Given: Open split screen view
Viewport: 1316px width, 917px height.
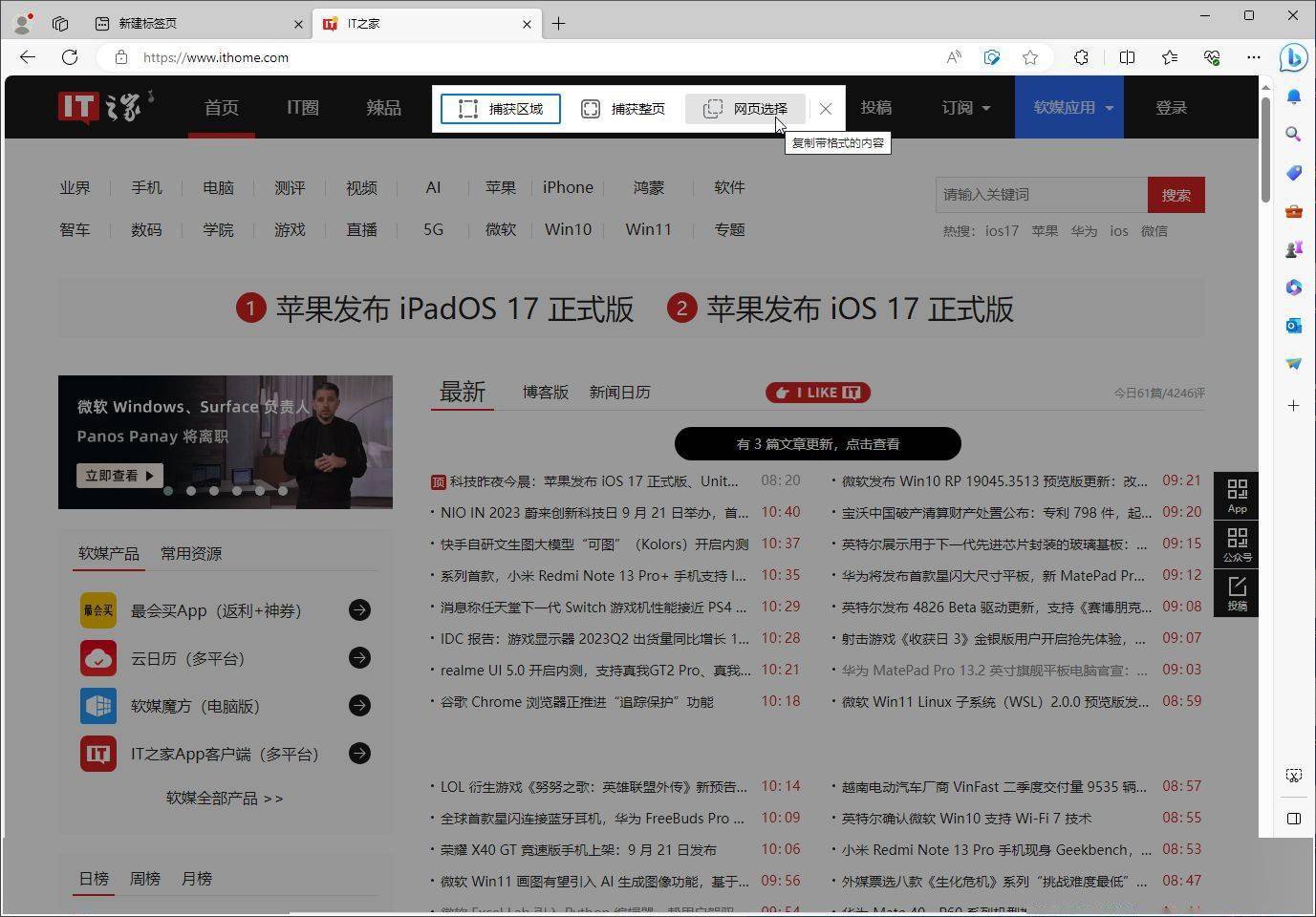Looking at the screenshot, I should (x=1128, y=57).
